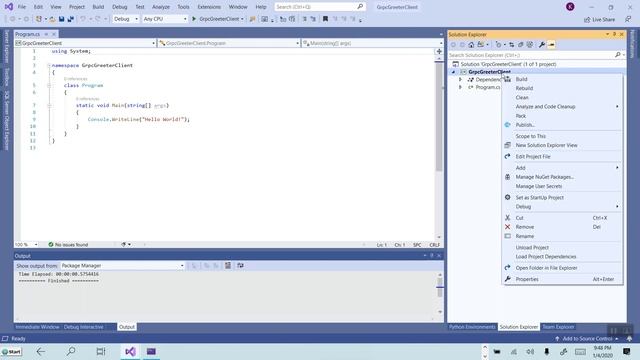Click the Live Share icon
Image resolution: width=640 pixels, height=360 pixels.
point(587,20)
